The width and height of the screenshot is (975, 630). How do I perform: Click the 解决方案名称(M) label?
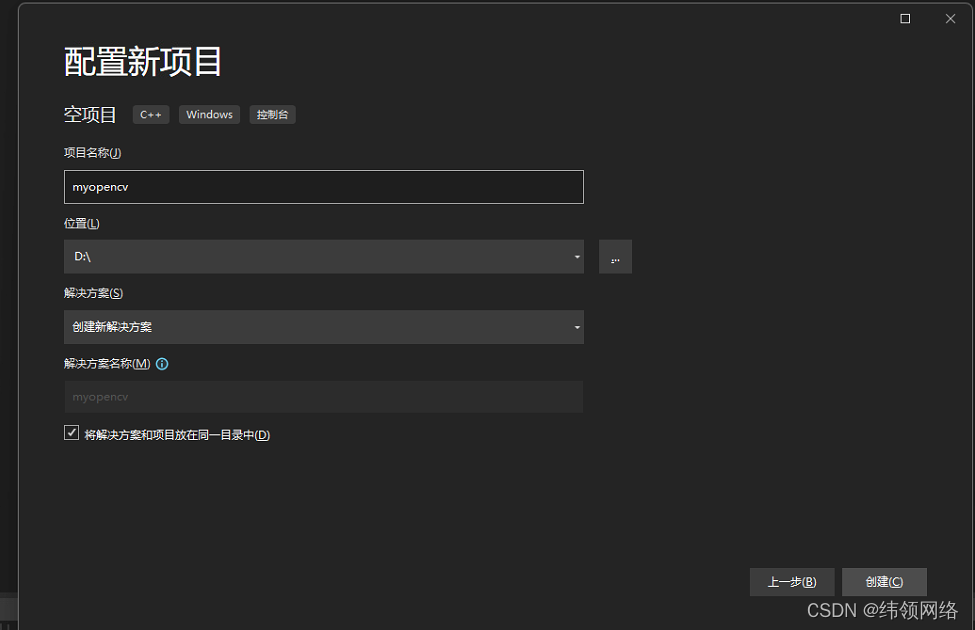tap(107, 364)
